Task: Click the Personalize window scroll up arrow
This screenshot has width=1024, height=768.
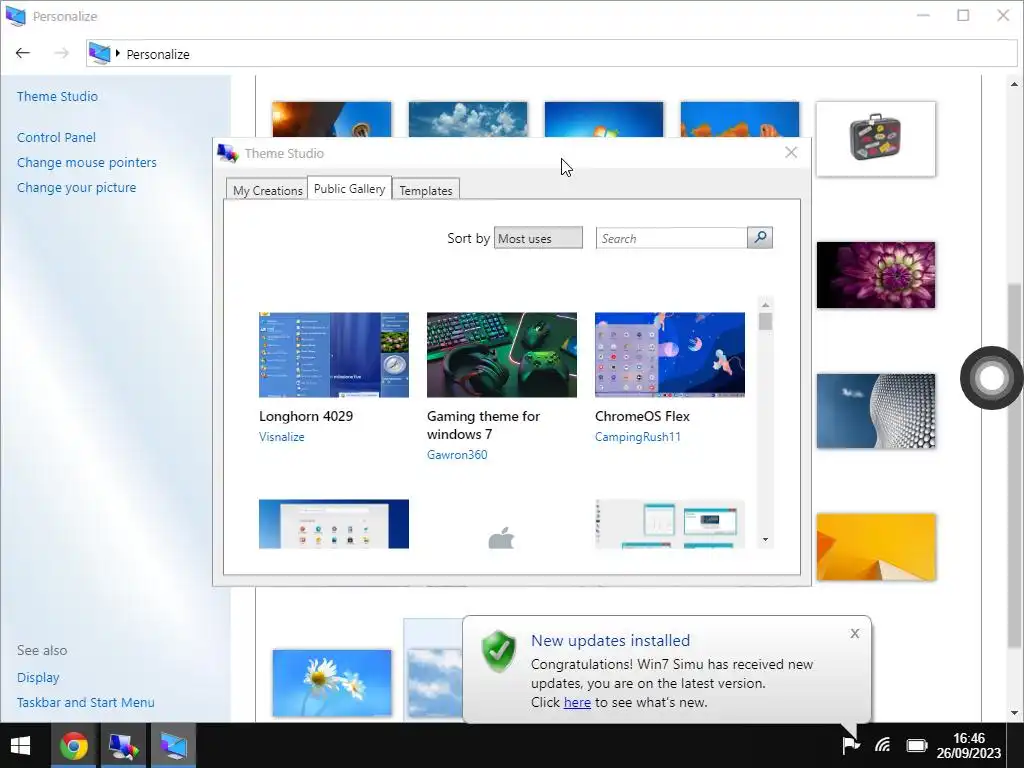Action: point(1014,84)
